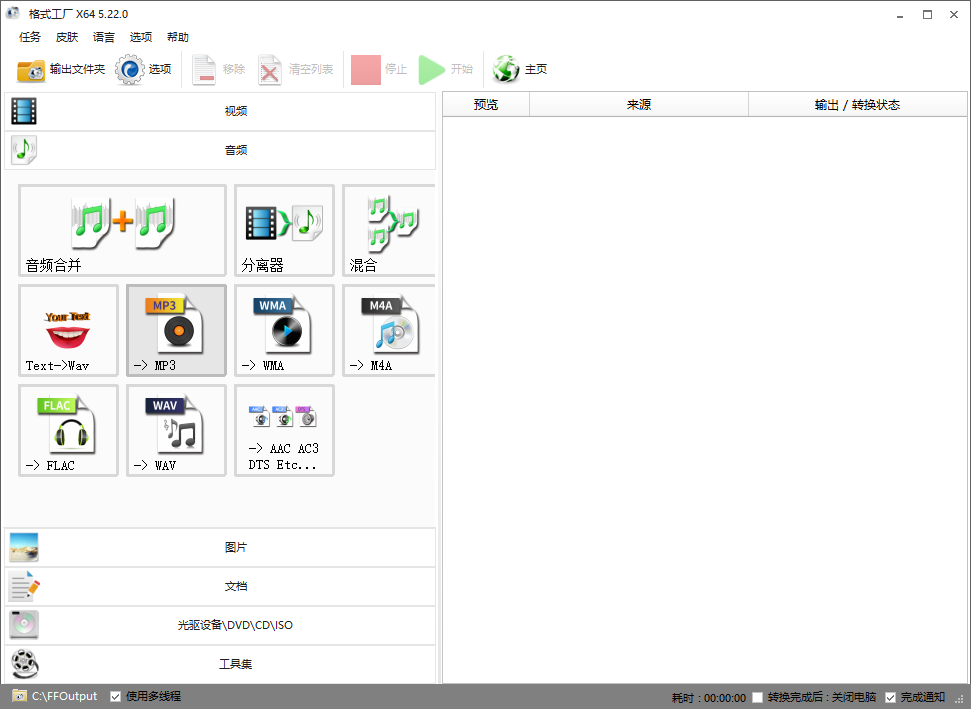Expand the 图片 picture category

(236, 547)
